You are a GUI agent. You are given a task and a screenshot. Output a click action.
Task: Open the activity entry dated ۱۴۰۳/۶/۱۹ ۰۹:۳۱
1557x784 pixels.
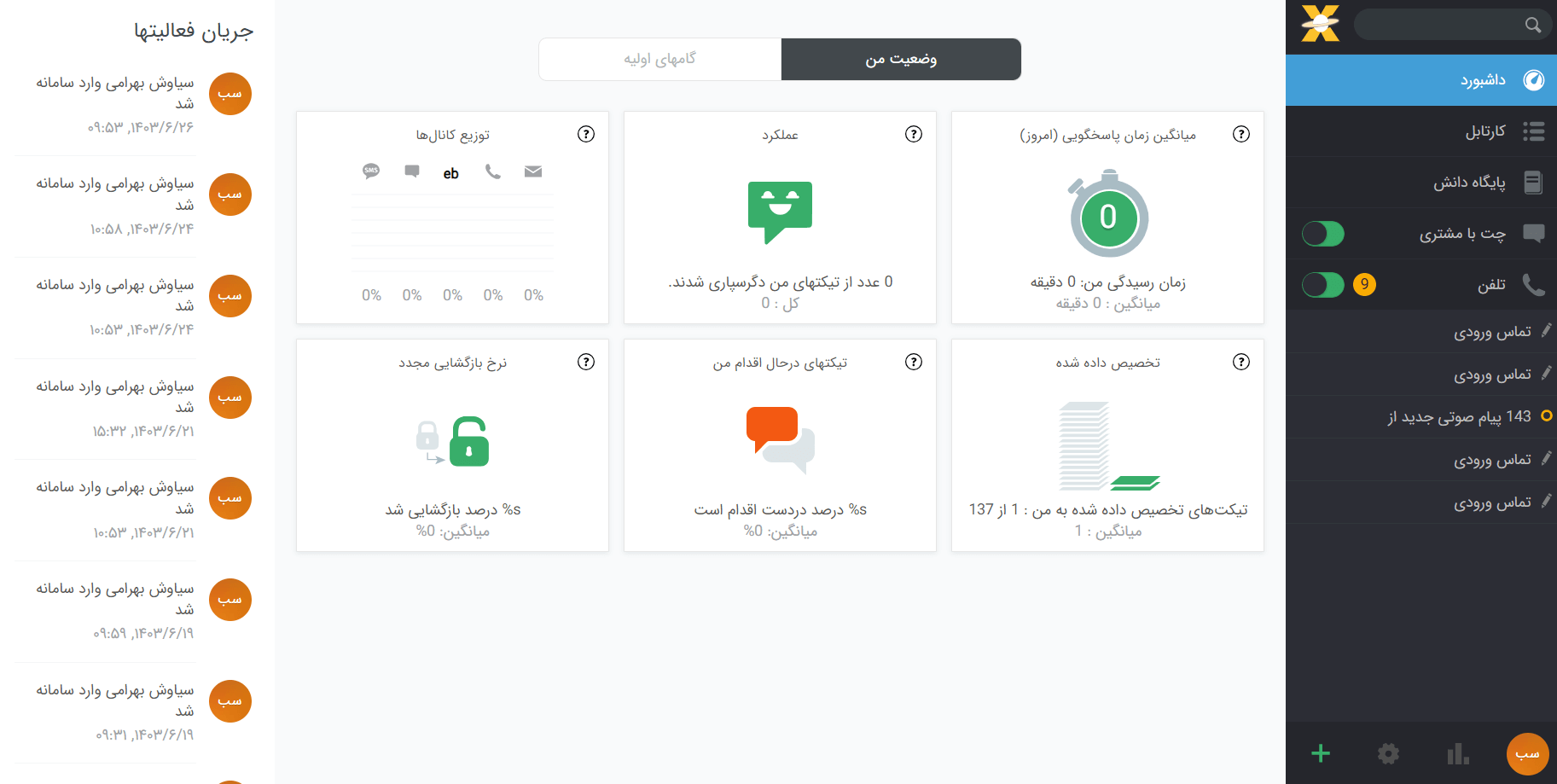[x=115, y=712]
